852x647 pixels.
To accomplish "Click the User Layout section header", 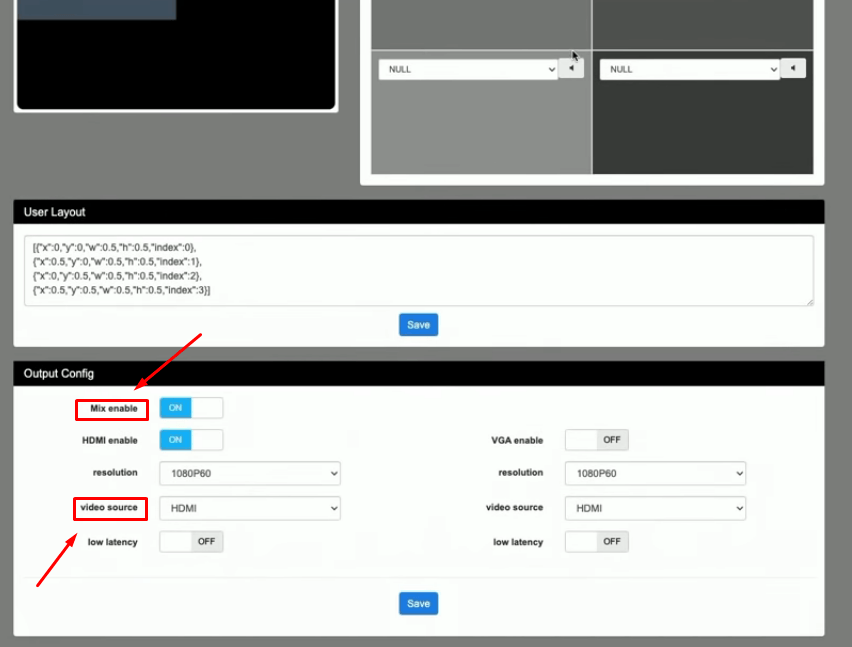I will [418, 212].
